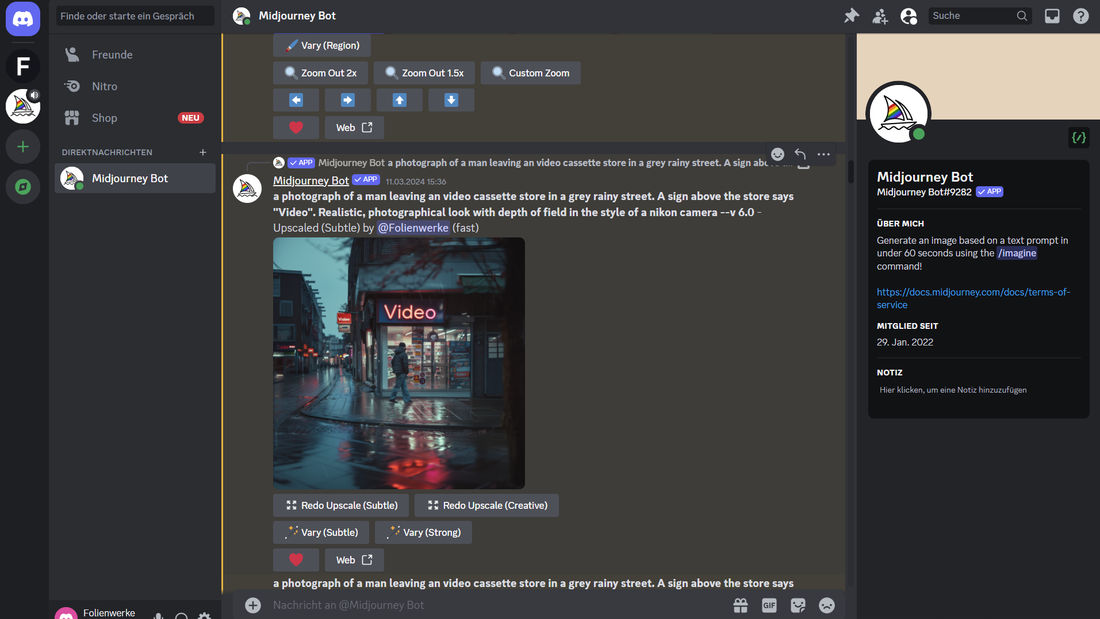Image resolution: width=1100 pixels, height=619 pixels.
Task: Click Zoom Out 2x button
Action: pyautogui.click(x=321, y=73)
